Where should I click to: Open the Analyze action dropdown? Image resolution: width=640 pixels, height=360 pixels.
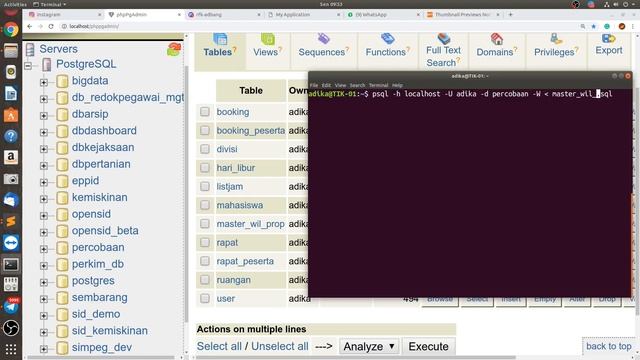(x=369, y=347)
